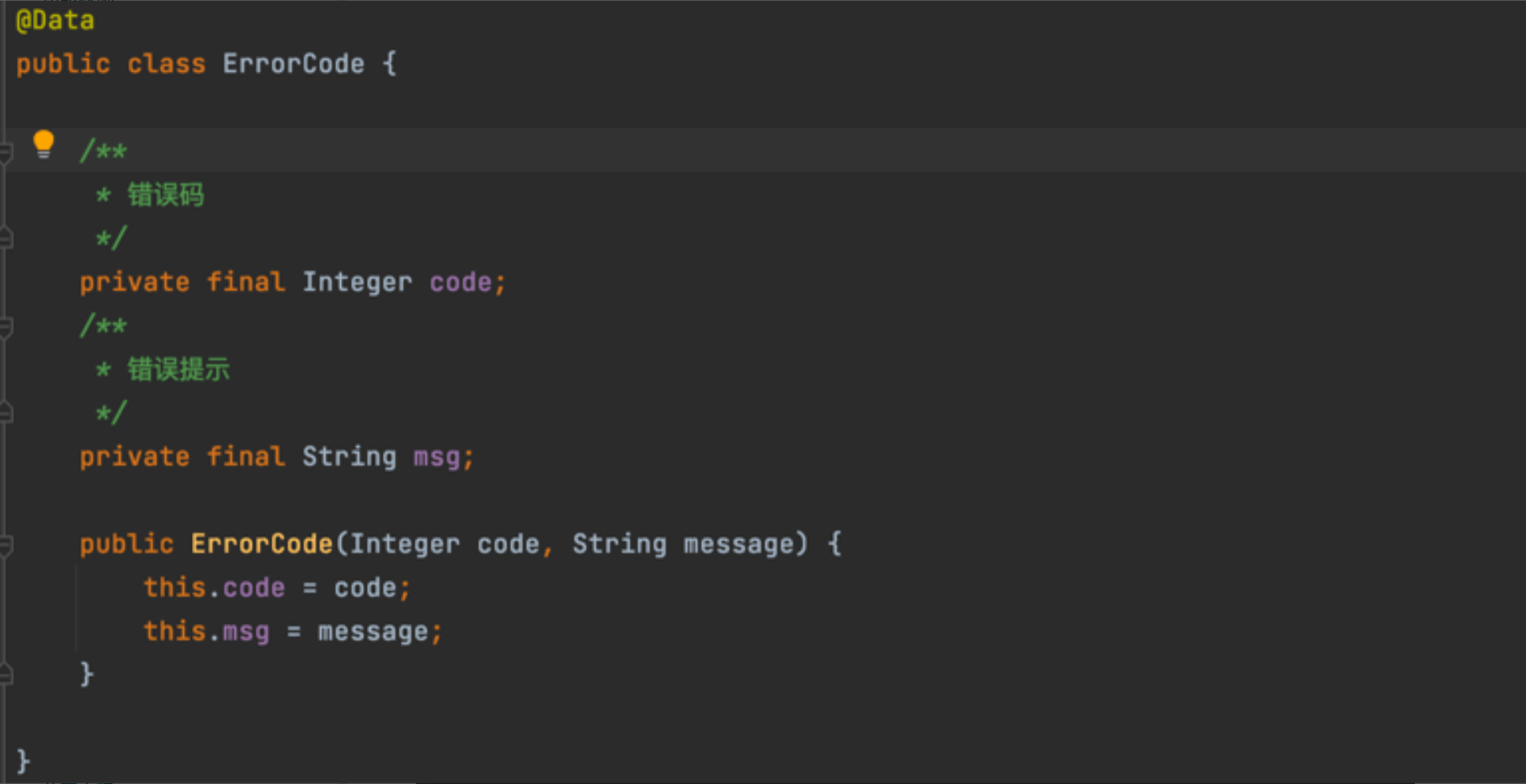Click the String type of msg field

[349, 457]
